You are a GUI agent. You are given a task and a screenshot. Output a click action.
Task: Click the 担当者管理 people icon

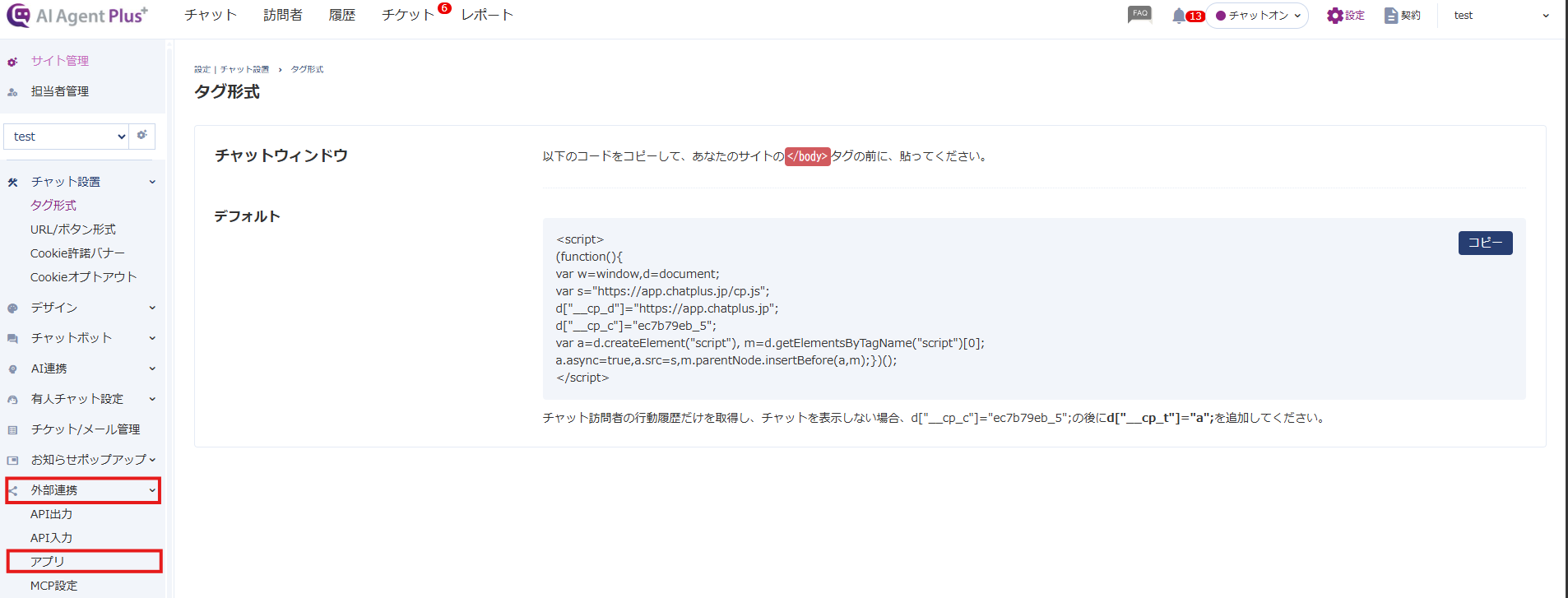(12, 92)
